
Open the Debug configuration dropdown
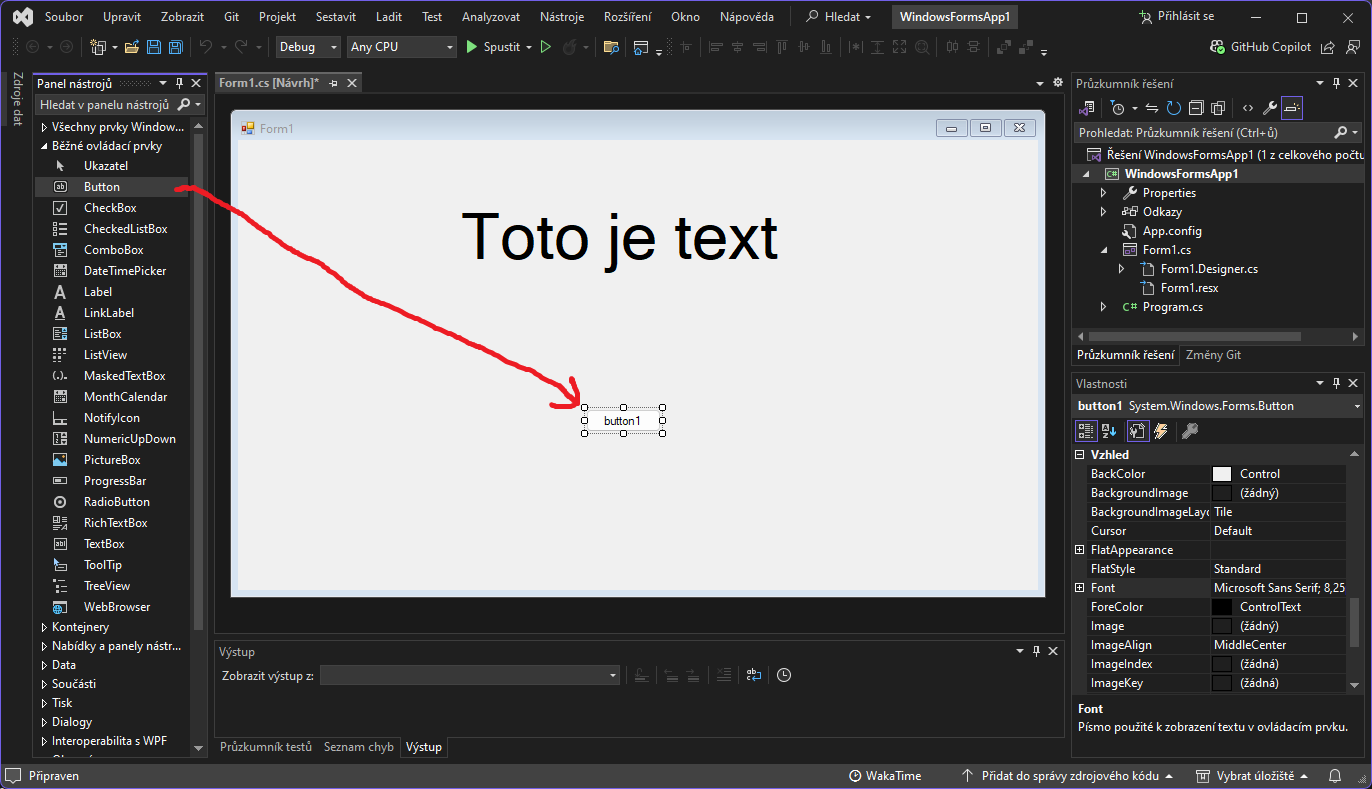point(309,47)
